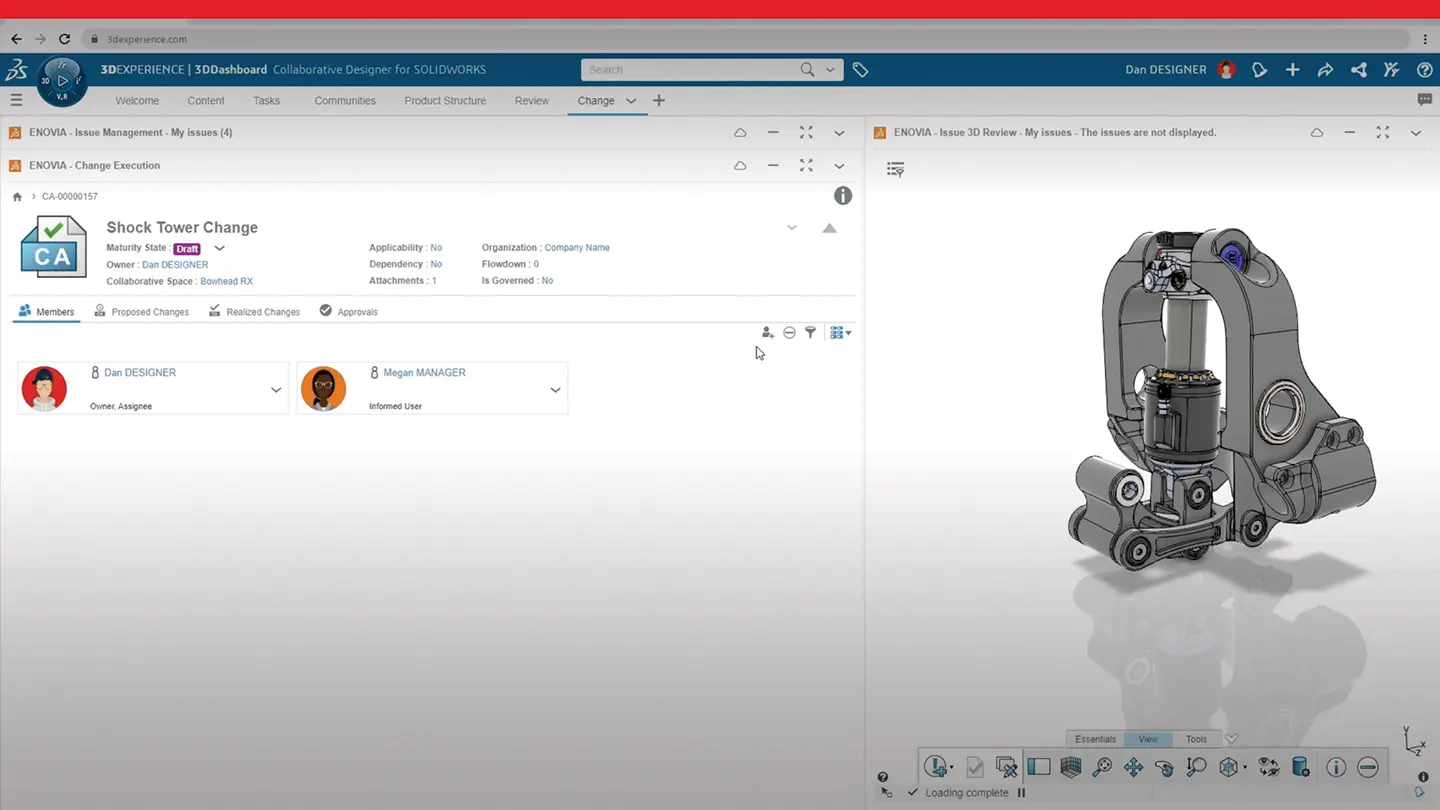This screenshot has height=810, width=1440.
Task: Click the help question mark icon
Action: 1424,70
